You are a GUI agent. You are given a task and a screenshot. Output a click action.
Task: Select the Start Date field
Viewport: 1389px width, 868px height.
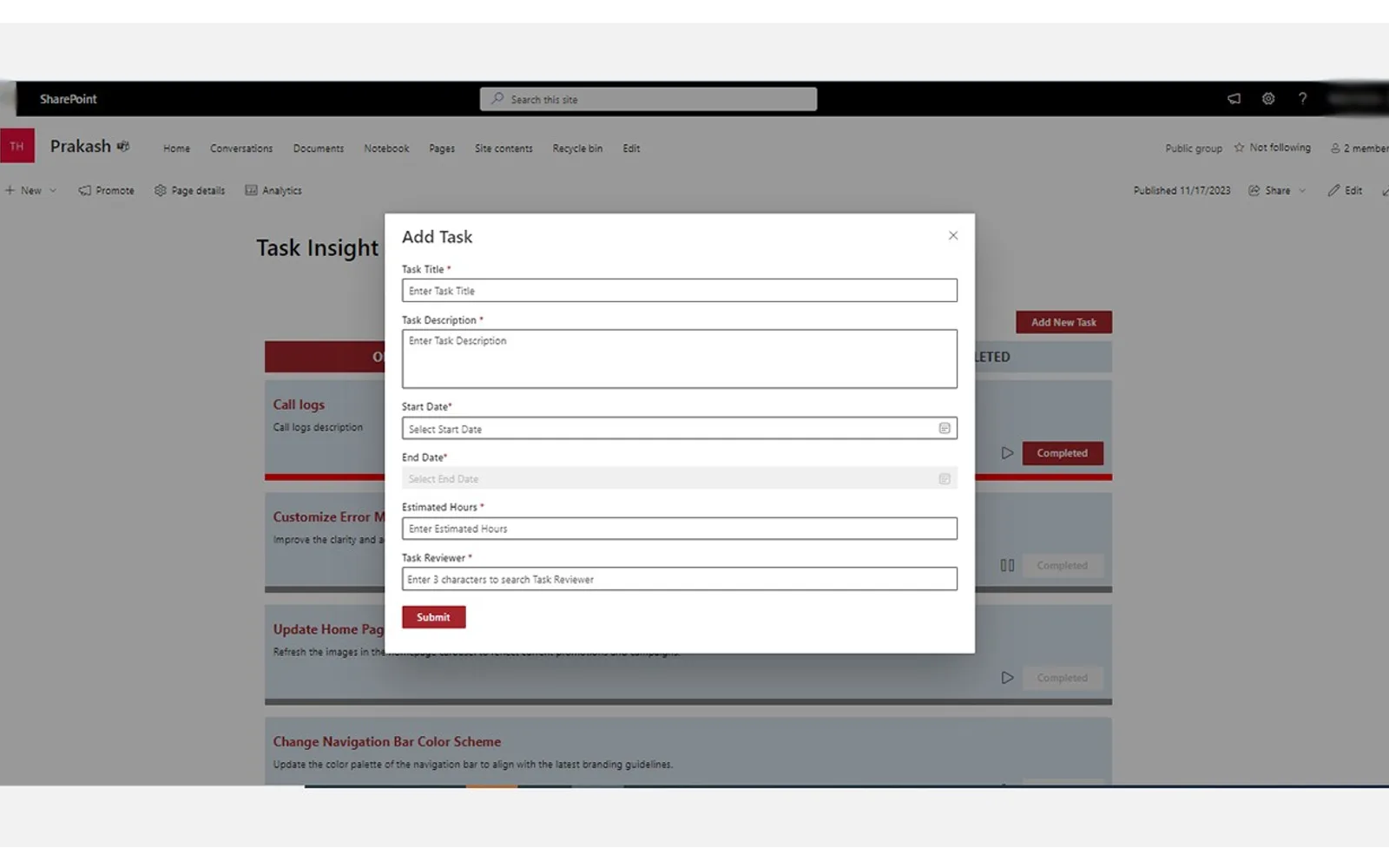pyautogui.click(x=679, y=428)
